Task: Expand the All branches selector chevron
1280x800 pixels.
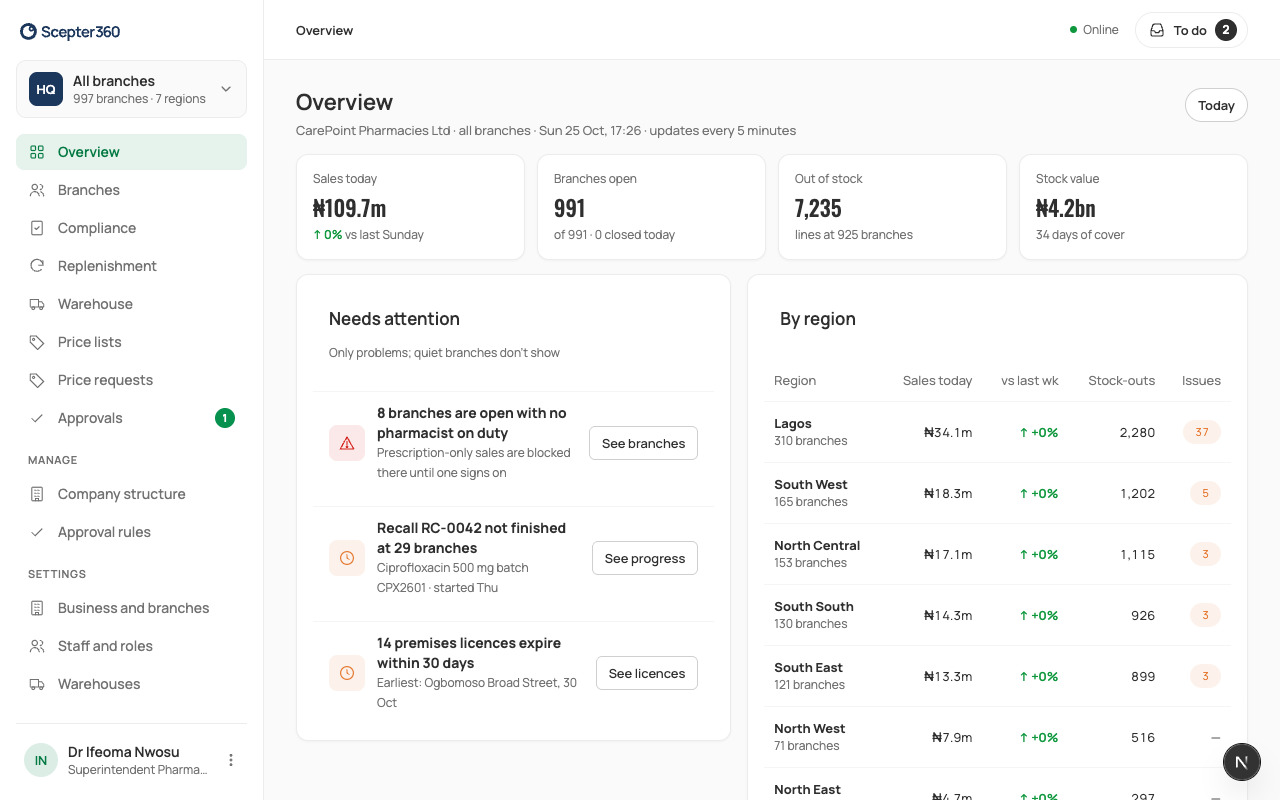Action: pyautogui.click(x=226, y=89)
